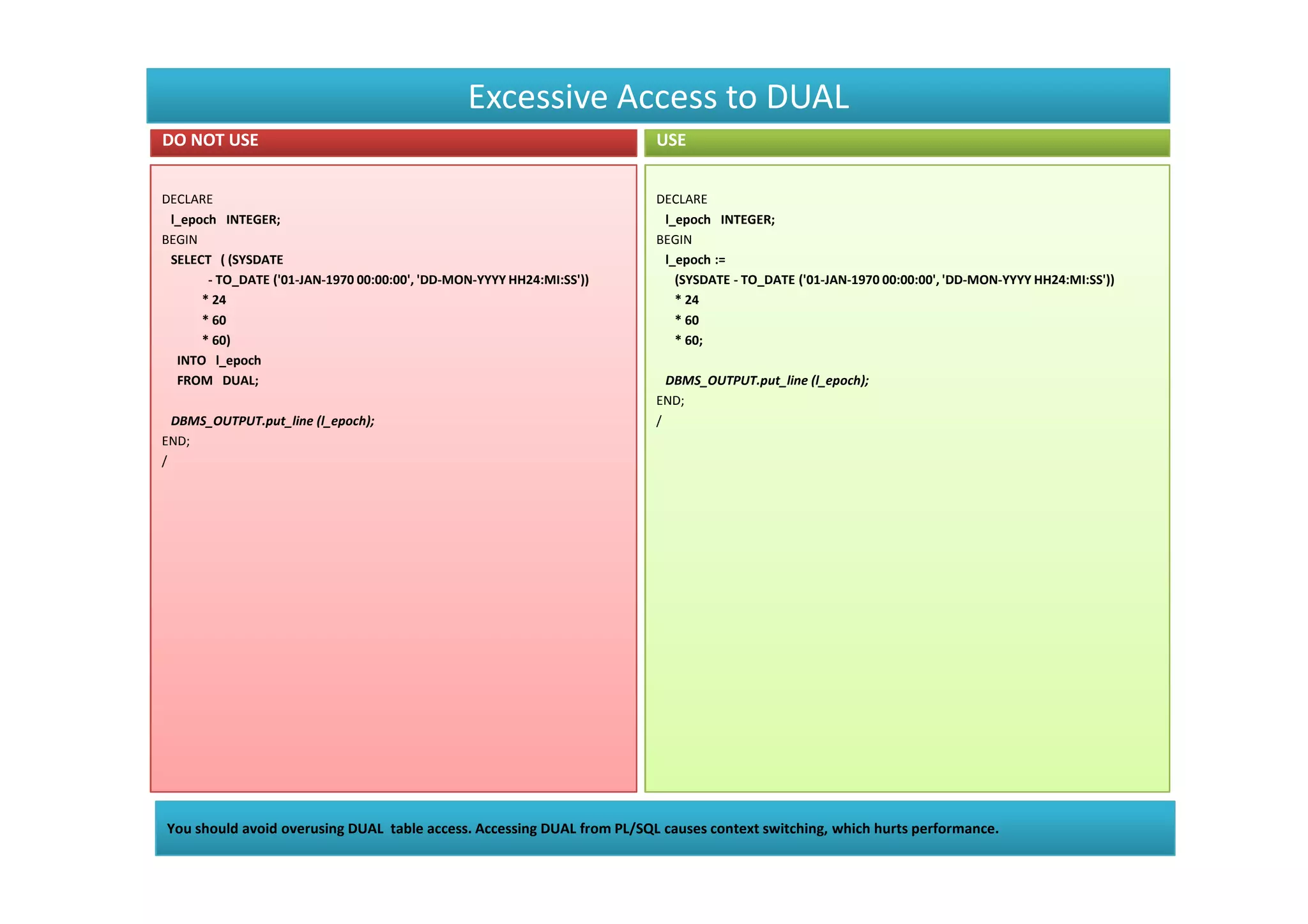
Task: Click 'SELECT ( (SYSDATE' line in red panel
Action: [227, 260]
